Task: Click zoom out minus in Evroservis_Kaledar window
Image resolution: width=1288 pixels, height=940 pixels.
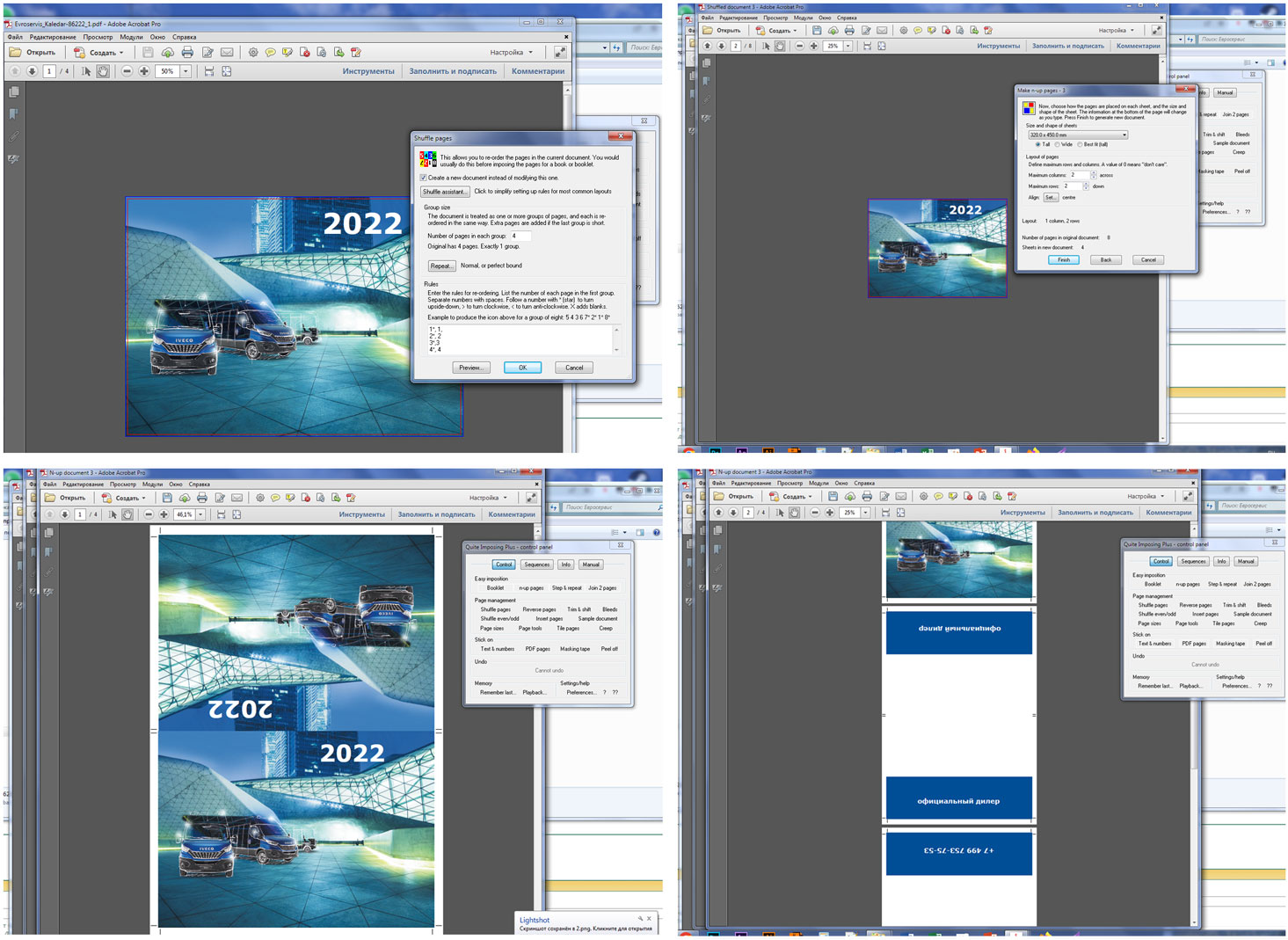Action: pyautogui.click(x=127, y=71)
